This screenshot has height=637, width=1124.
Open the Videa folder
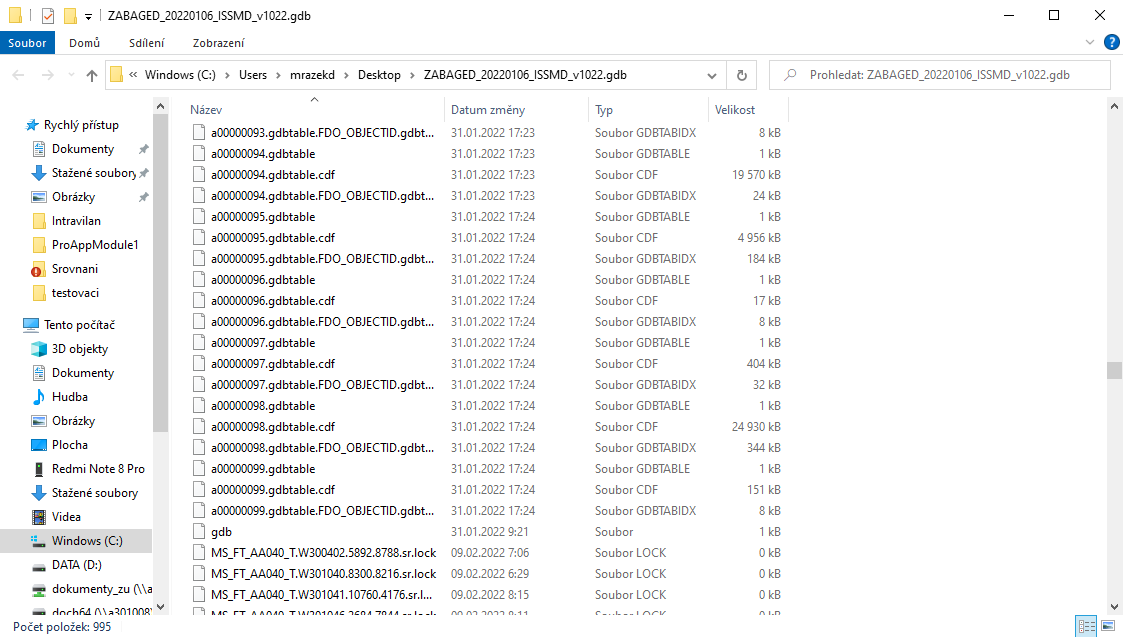coord(66,517)
